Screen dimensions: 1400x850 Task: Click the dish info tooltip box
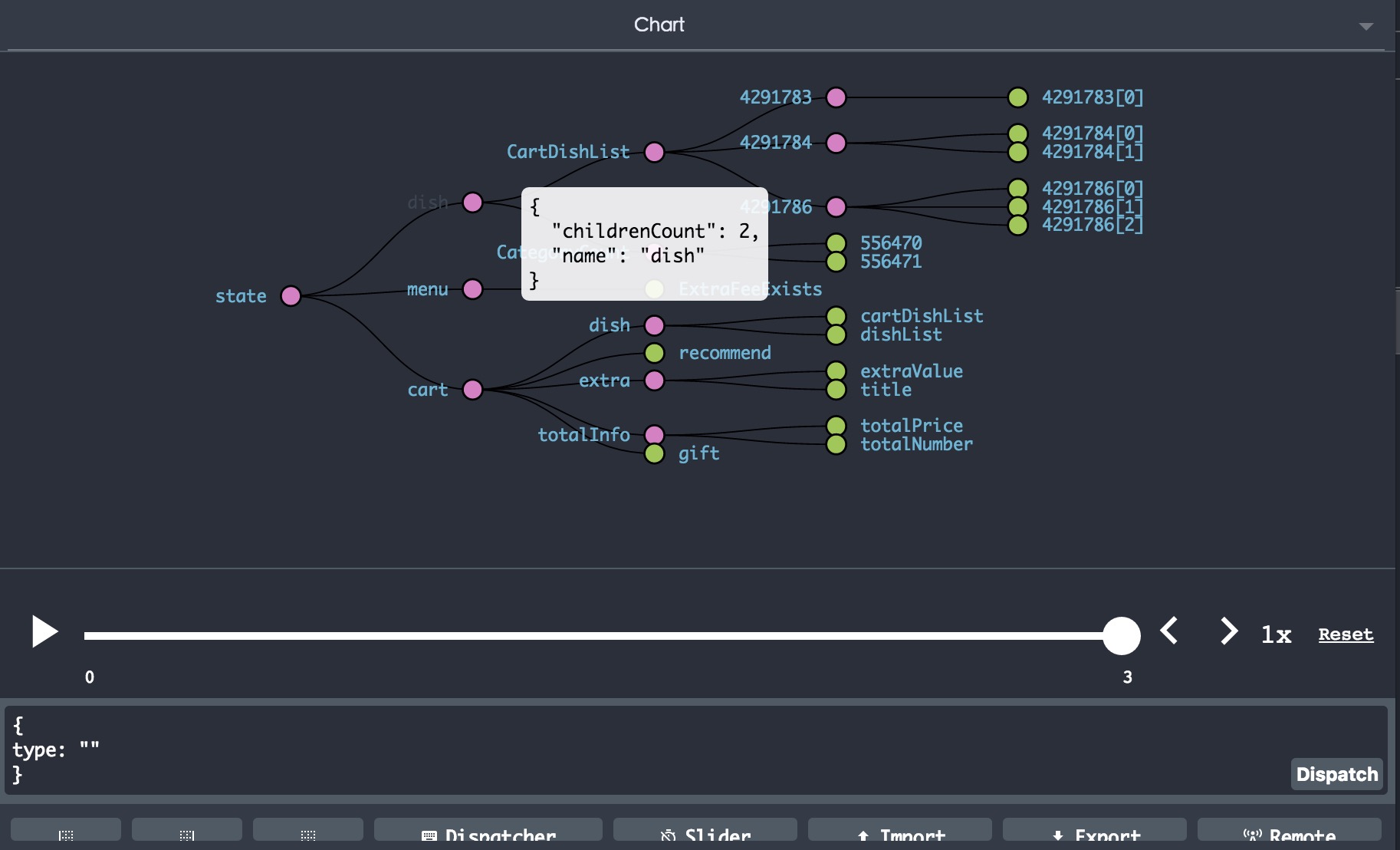point(645,244)
